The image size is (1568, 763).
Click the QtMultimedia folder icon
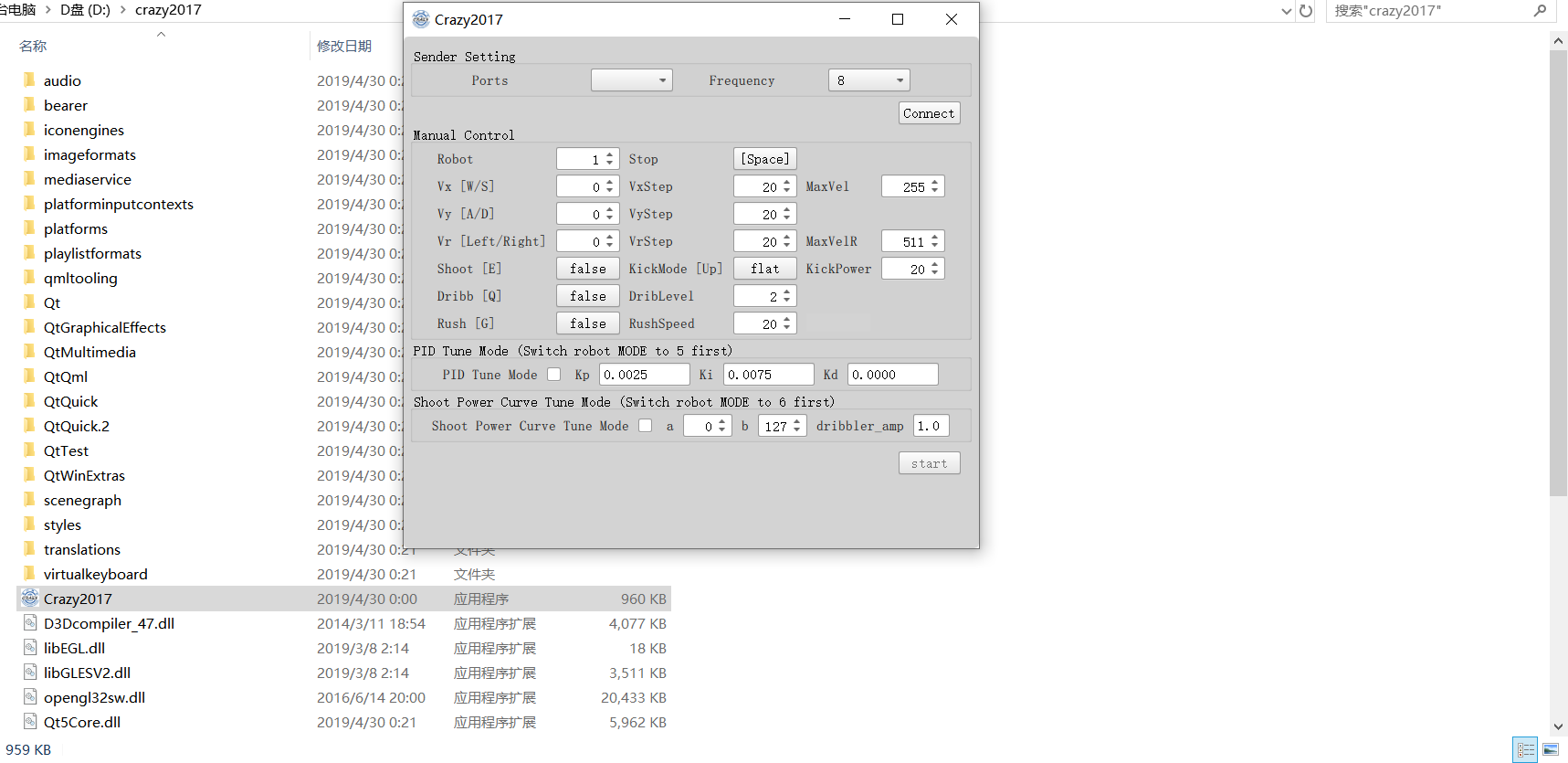pos(30,352)
